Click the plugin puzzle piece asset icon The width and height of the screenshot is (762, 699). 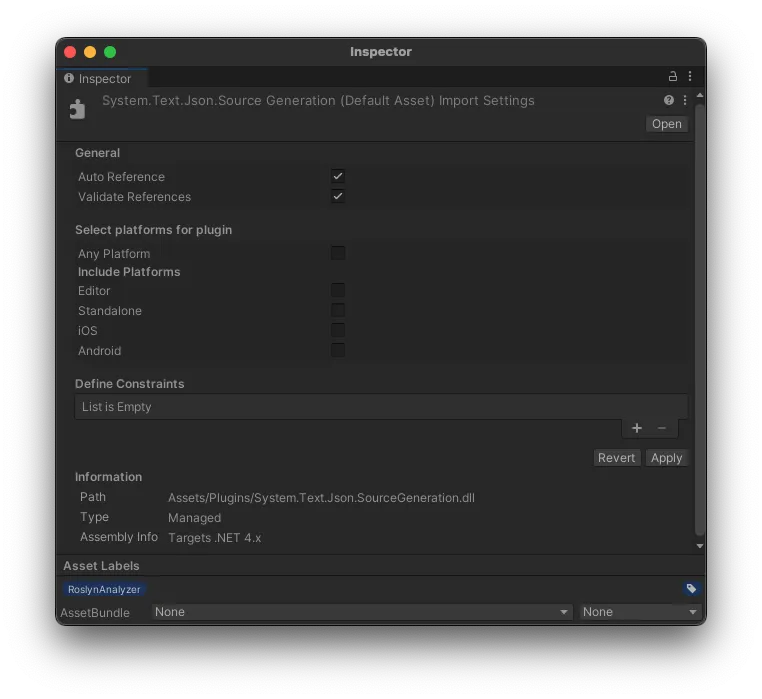[x=78, y=109]
